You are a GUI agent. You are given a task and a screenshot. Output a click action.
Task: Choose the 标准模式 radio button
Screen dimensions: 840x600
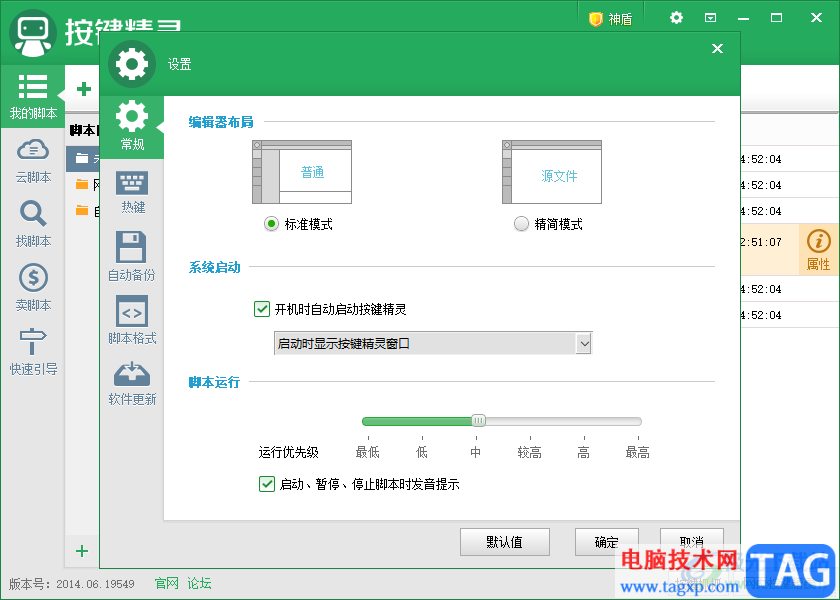[271, 224]
